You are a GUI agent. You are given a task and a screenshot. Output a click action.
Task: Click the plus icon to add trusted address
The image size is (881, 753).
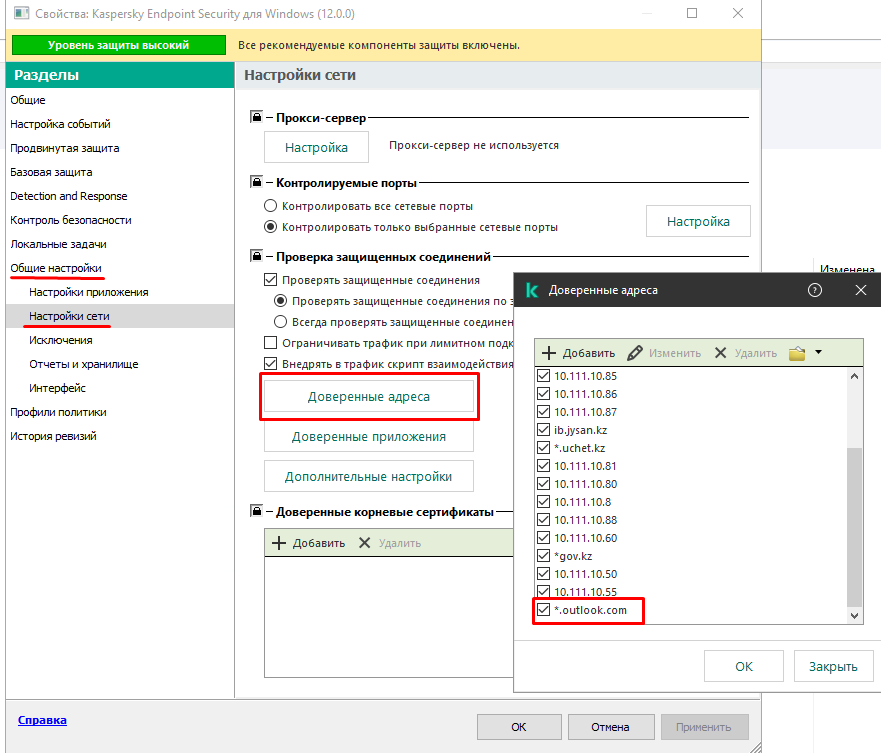548,353
